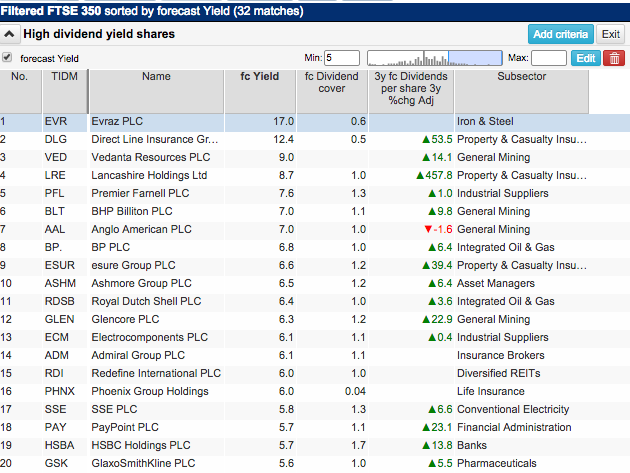The width and height of the screenshot is (630, 473).
Task: Click the 0.04 dividend cover value
Action: click(355, 391)
